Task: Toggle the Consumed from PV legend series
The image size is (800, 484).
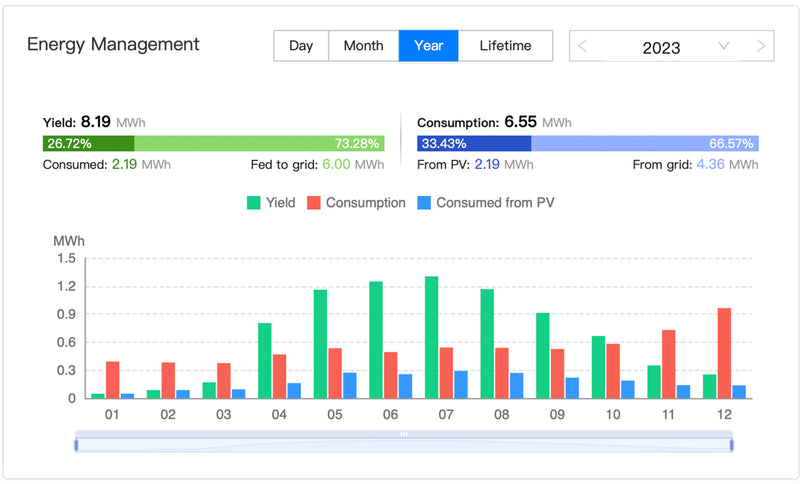Action: pyautogui.click(x=484, y=203)
